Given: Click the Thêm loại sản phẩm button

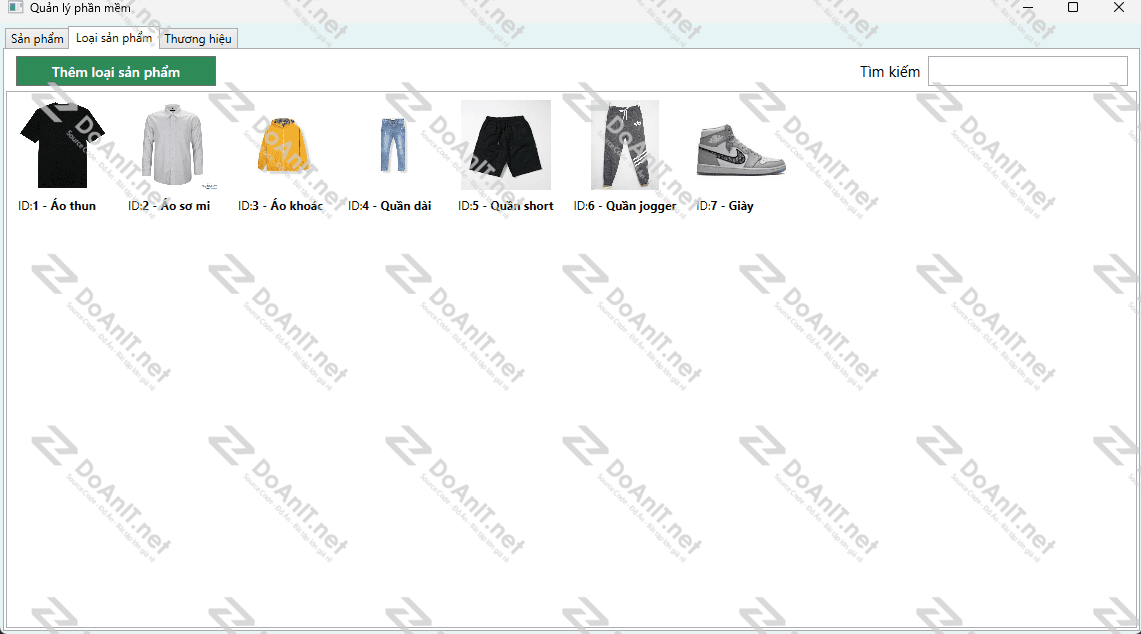Looking at the screenshot, I should (116, 72).
